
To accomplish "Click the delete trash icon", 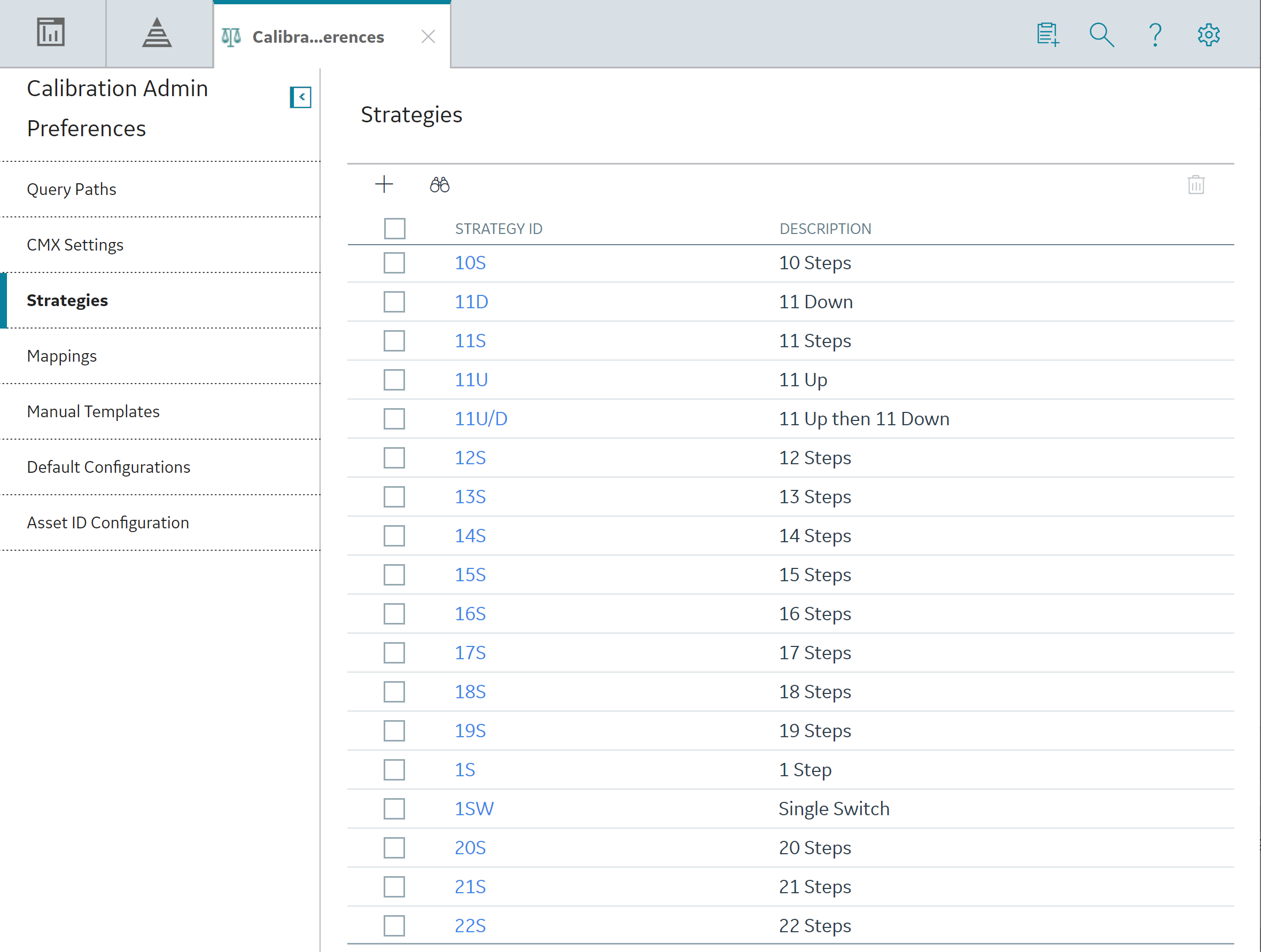I will tap(1196, 185).
